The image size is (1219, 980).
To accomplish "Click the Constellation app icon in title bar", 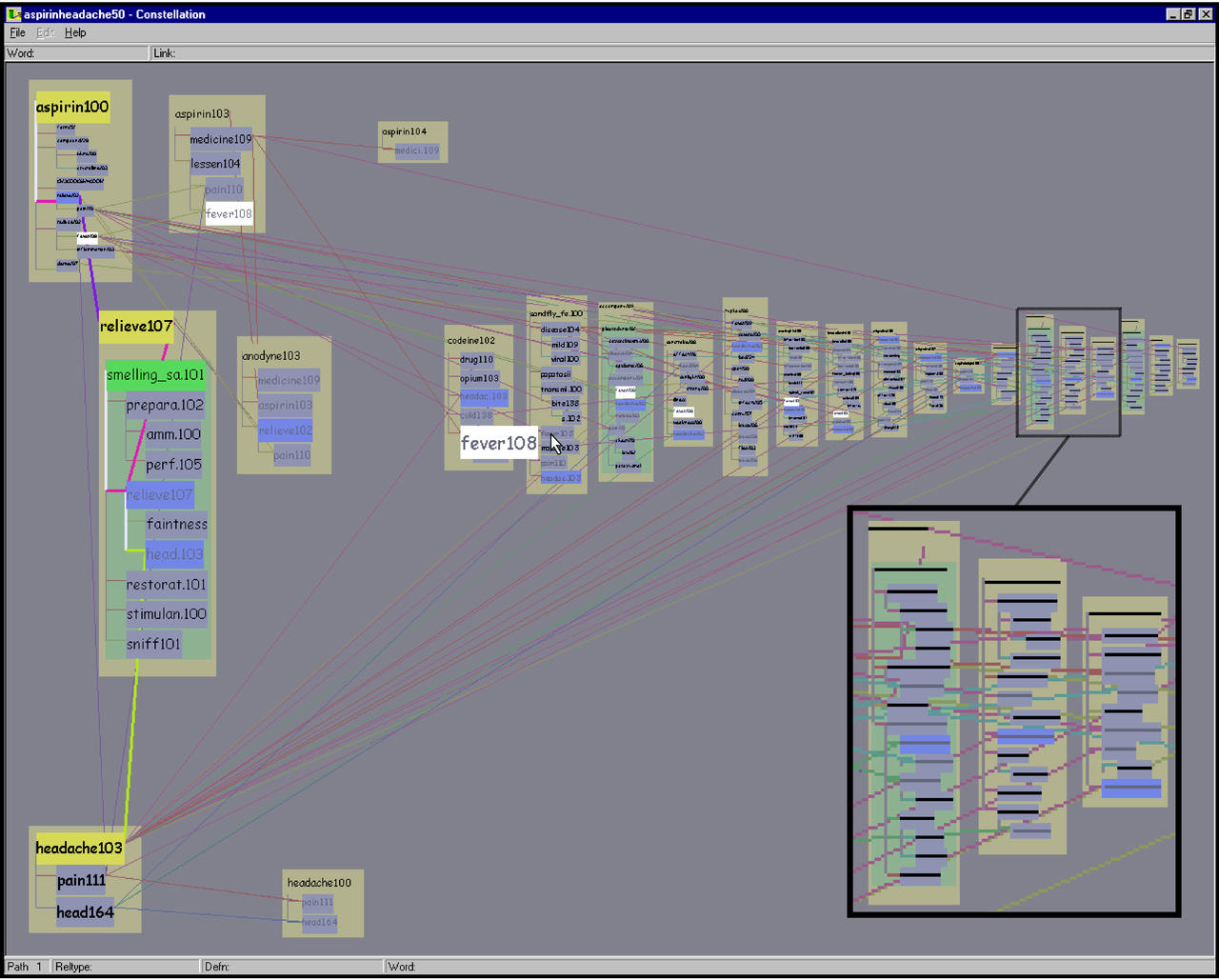I will click(x=13, y=14).
